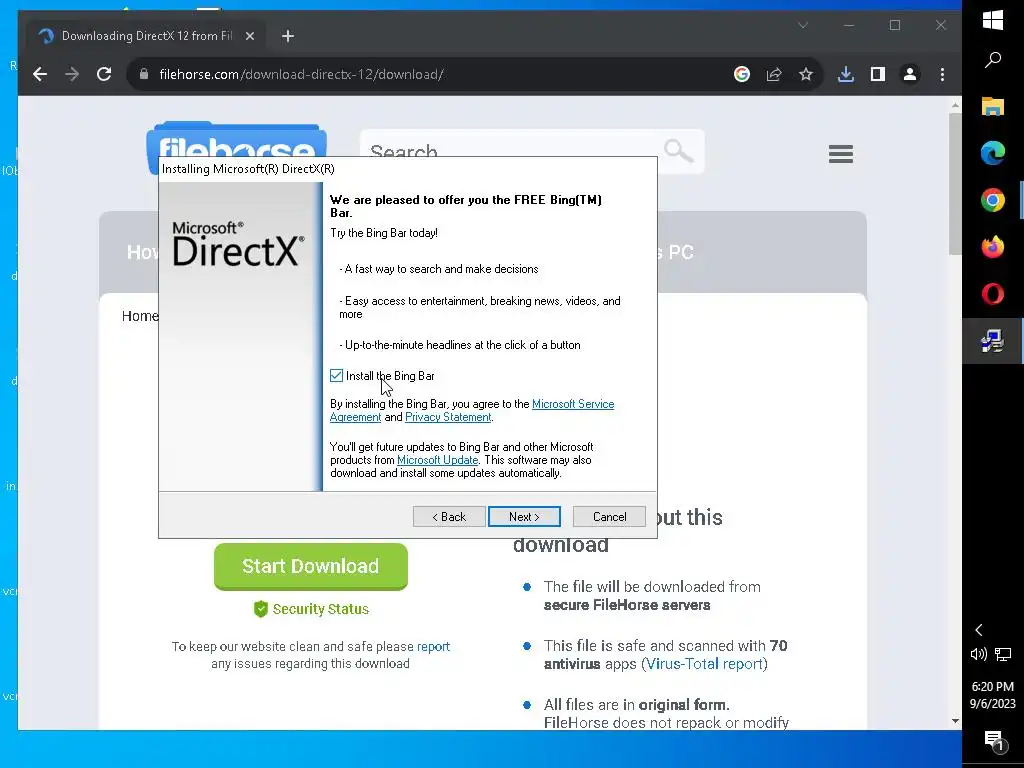Image resolution: width=1024 pixels, height=768 pixels.
Task: Open the Security Status link
Action: pyautogui.click(x=311, y=609)
